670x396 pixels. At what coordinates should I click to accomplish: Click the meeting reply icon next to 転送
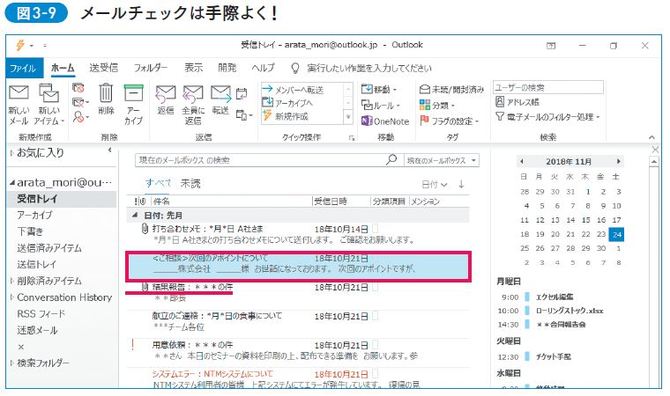coord(241,94)
